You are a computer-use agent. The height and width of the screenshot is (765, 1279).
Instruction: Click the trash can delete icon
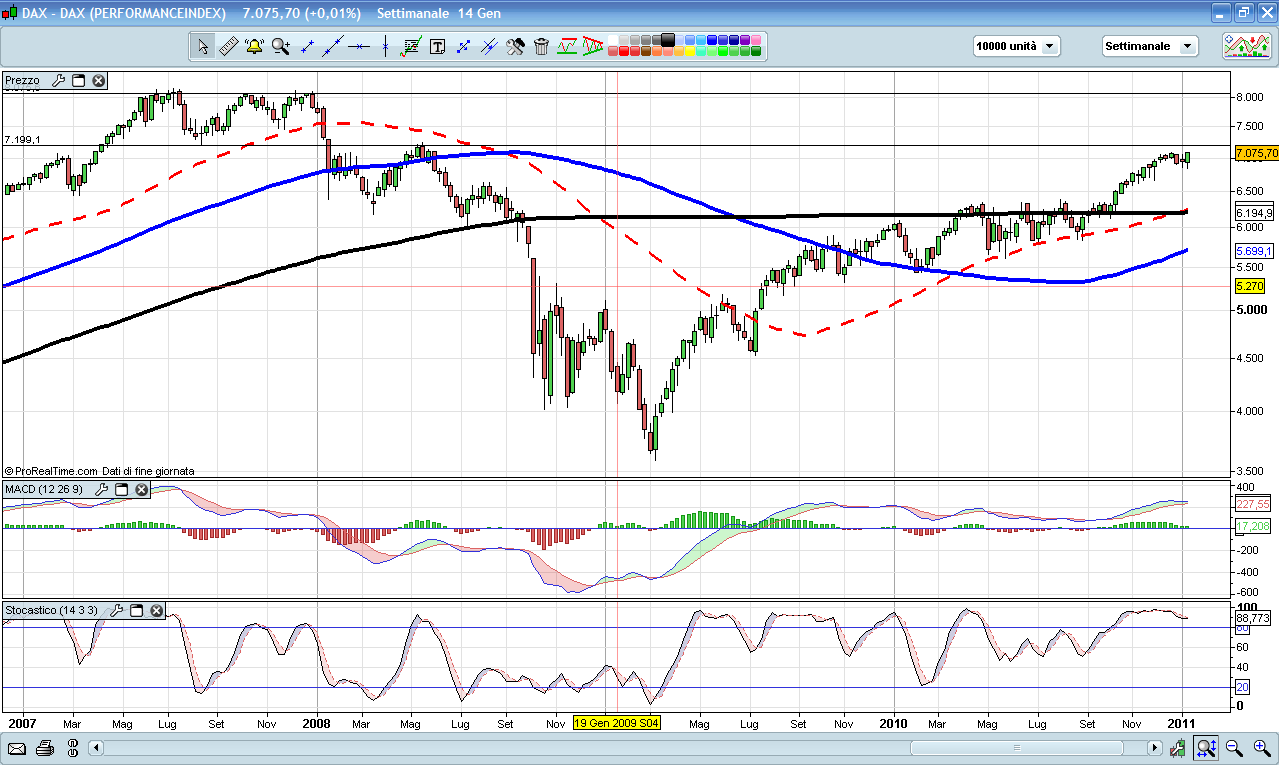point(541,46)
